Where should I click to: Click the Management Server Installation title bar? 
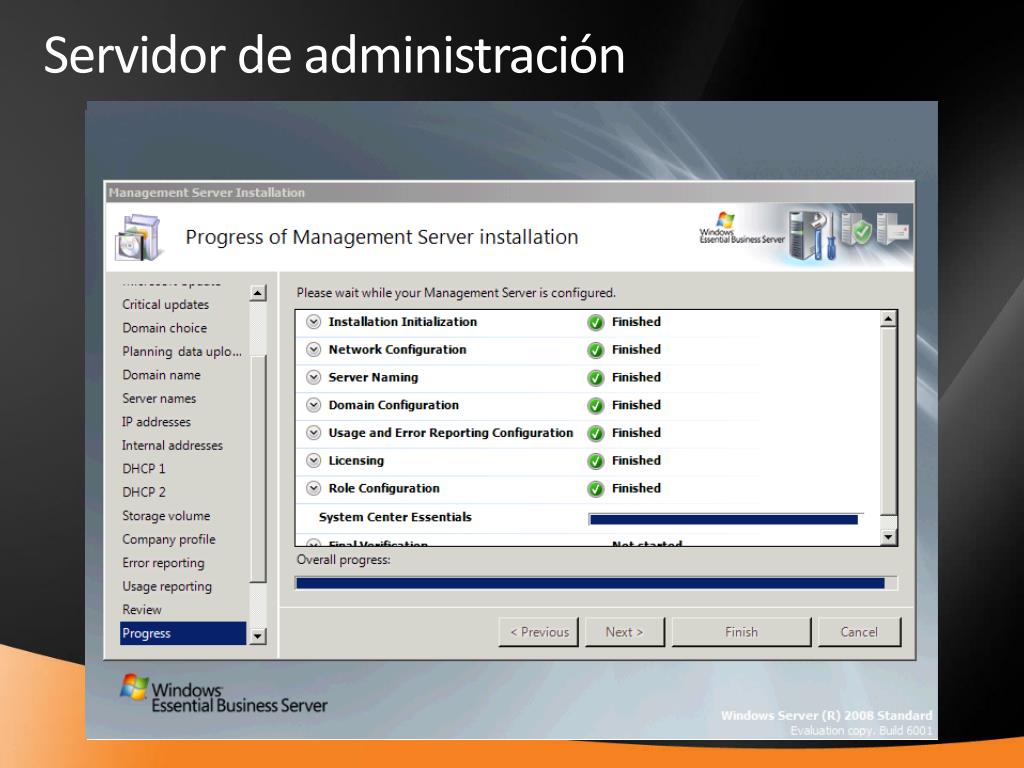[x=509, y=193]
